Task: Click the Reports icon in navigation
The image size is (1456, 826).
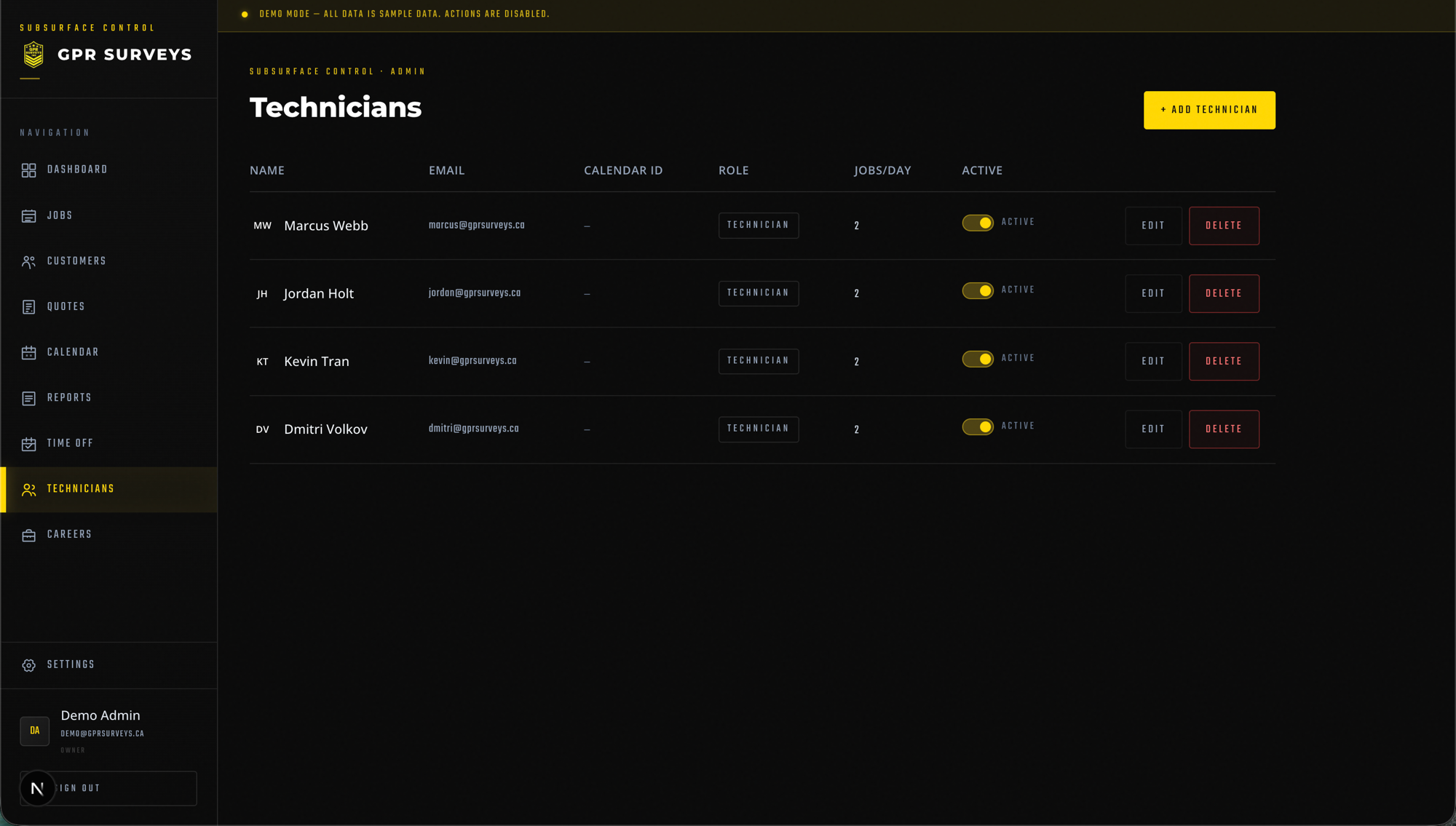Action: pyautogui.click(x=28, y=399)
